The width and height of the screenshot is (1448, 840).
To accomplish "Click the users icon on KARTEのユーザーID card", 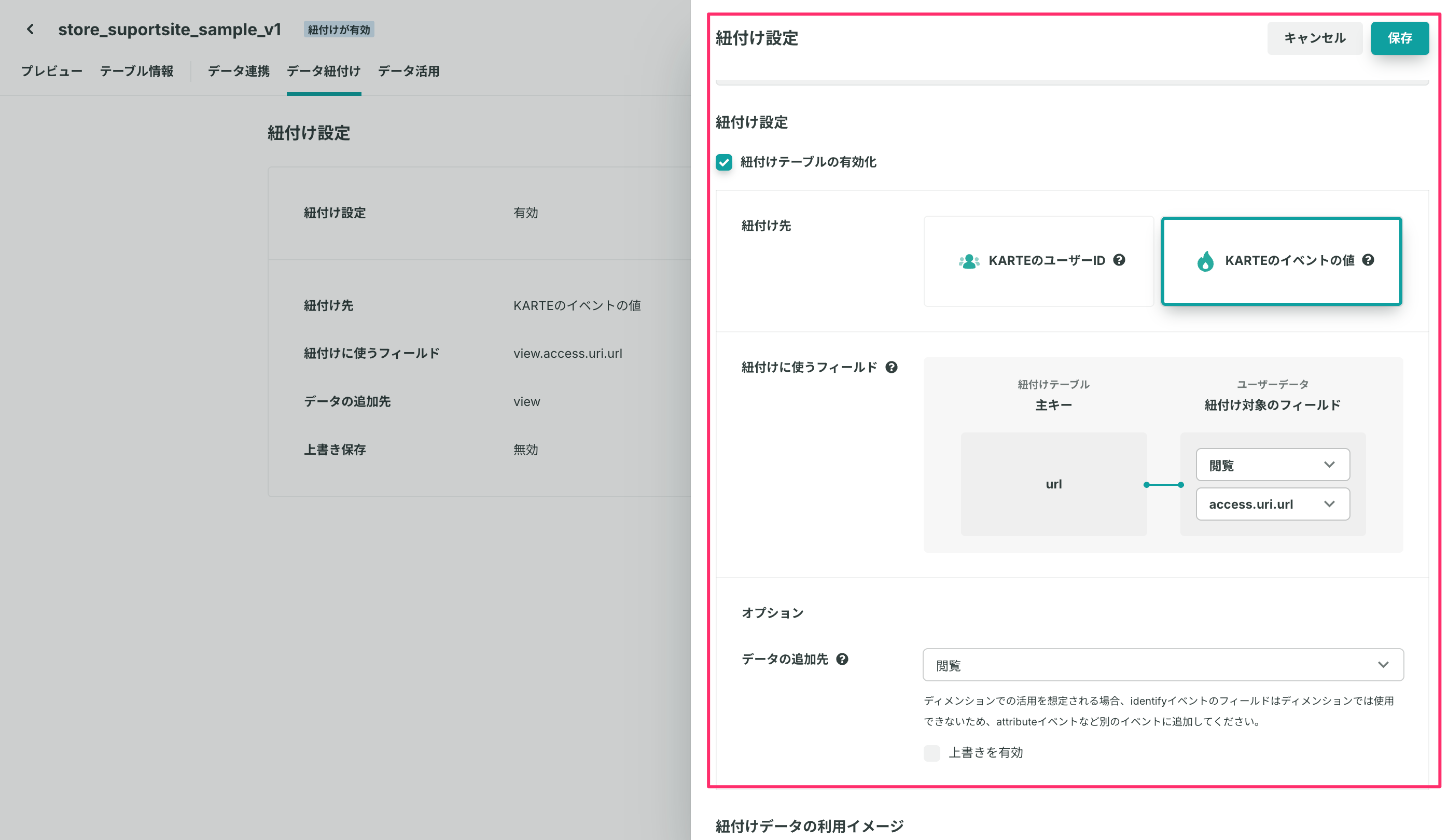I will 969,261.
